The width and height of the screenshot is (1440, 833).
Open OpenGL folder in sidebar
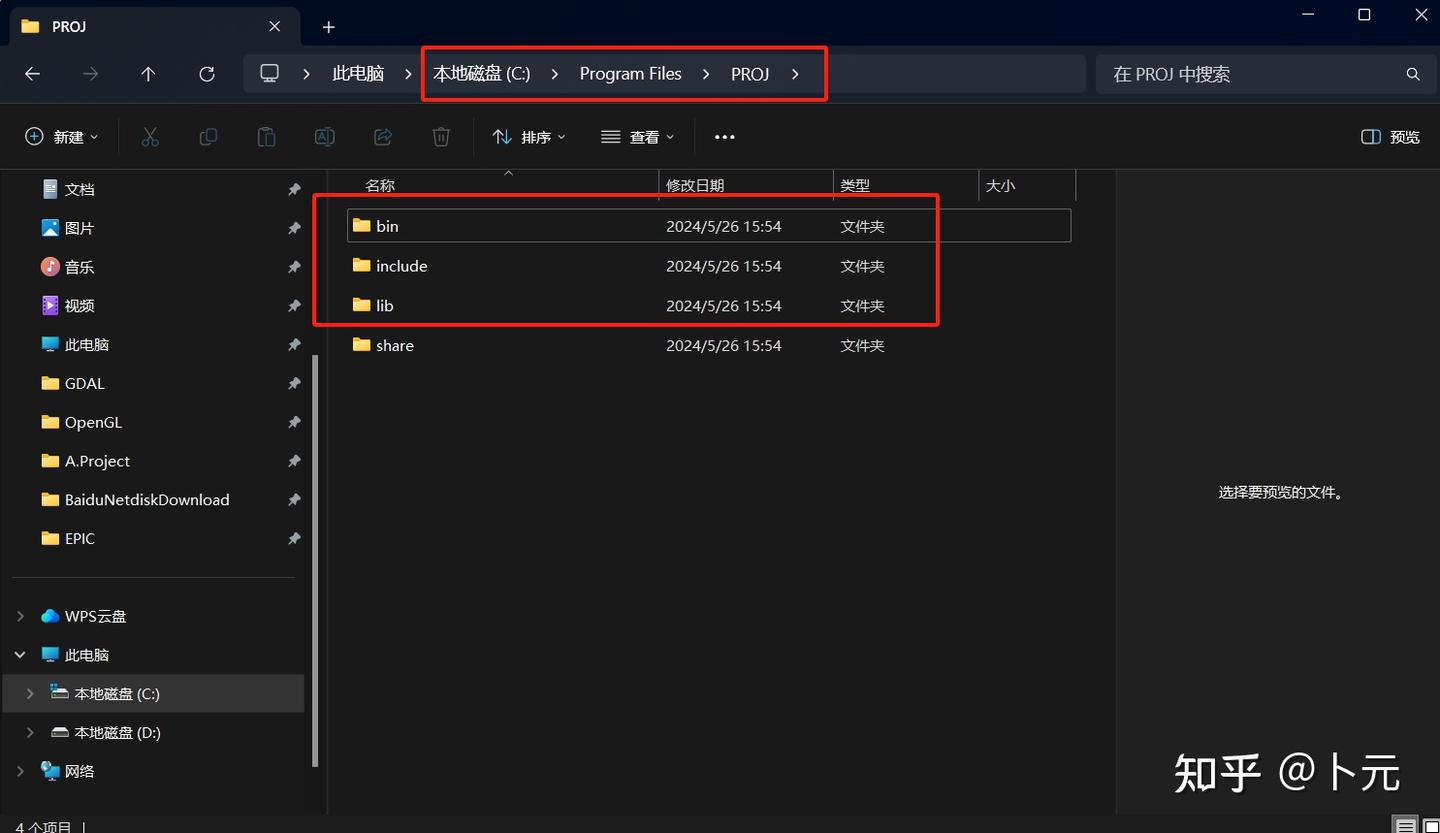[x=93, y=422]
